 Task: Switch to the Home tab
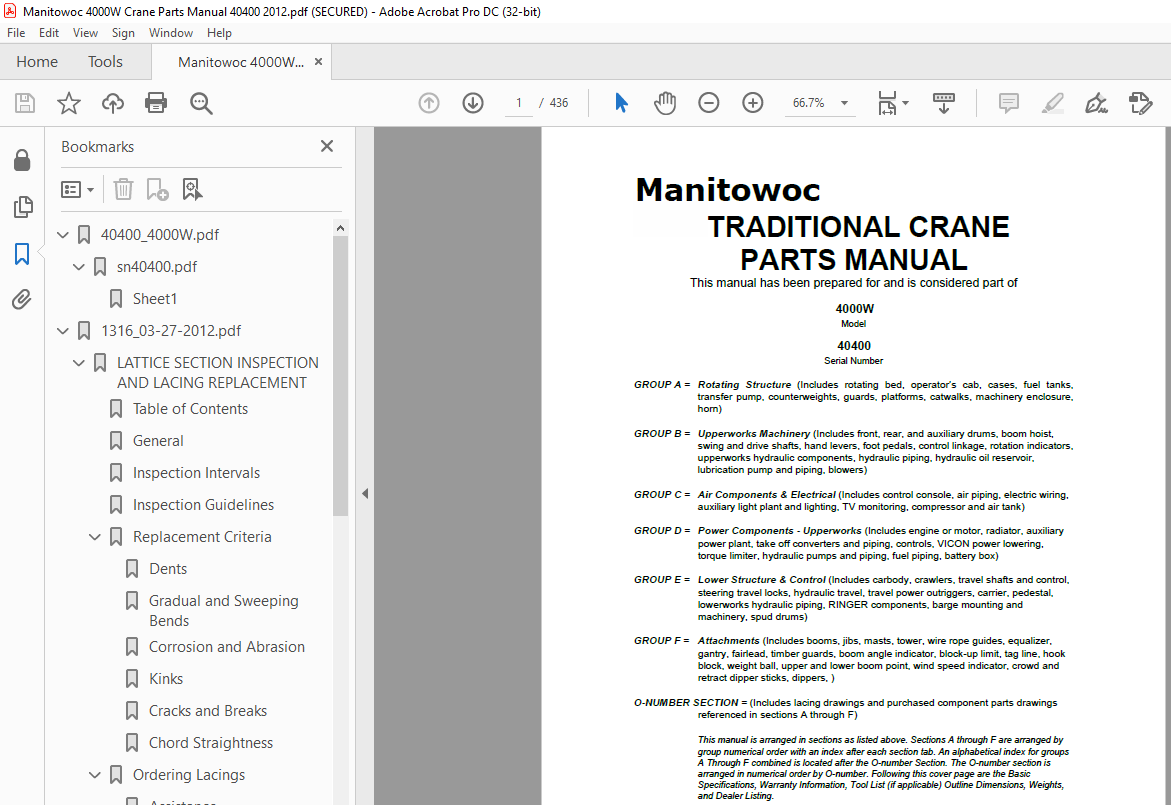click(x=37, y=62)
